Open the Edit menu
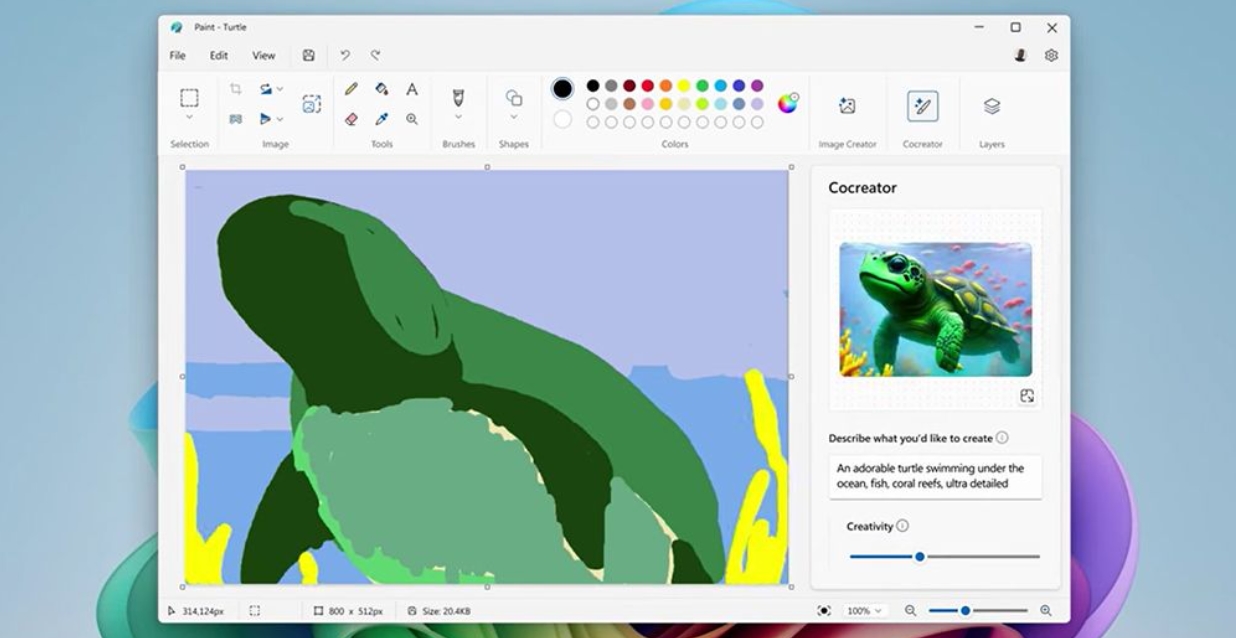 point(219,56)
